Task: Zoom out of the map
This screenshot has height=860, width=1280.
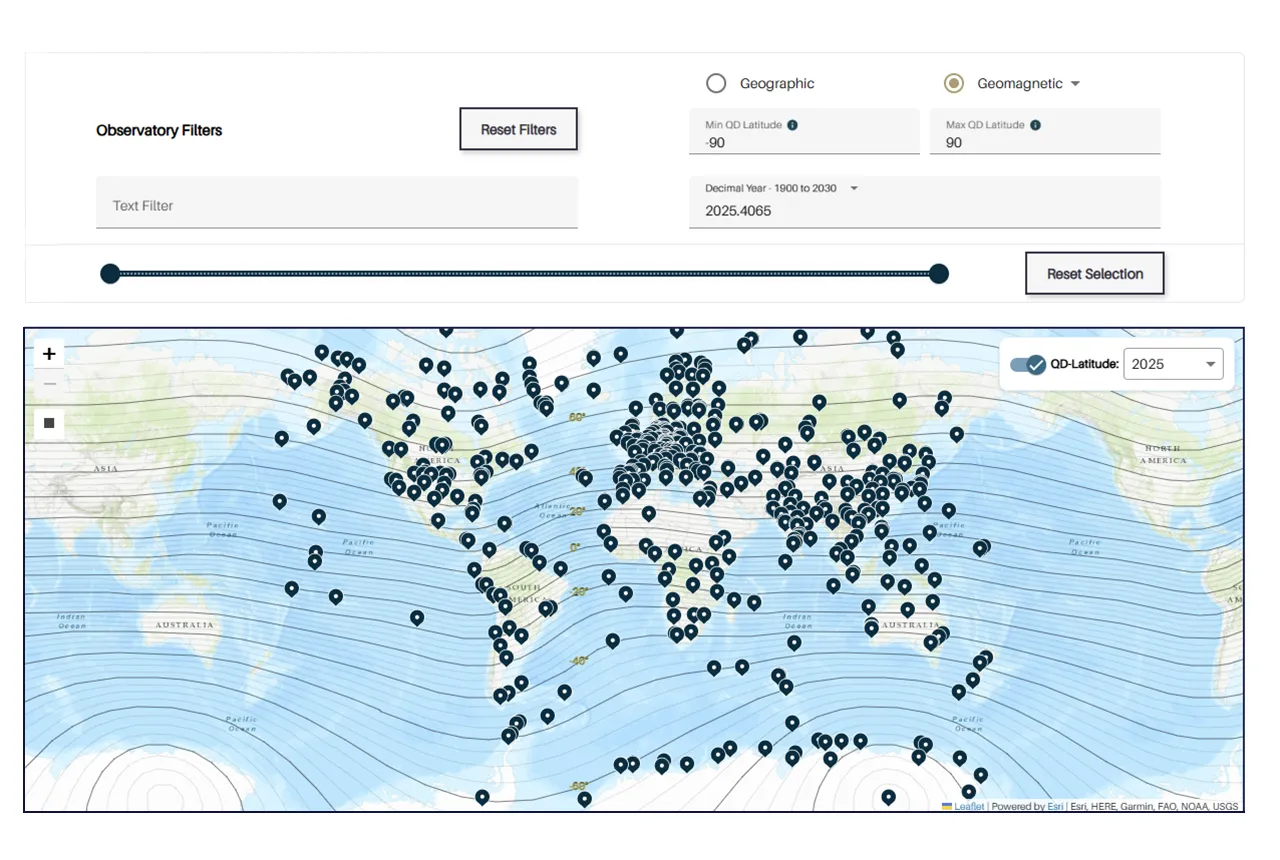Action: (49, 384)
